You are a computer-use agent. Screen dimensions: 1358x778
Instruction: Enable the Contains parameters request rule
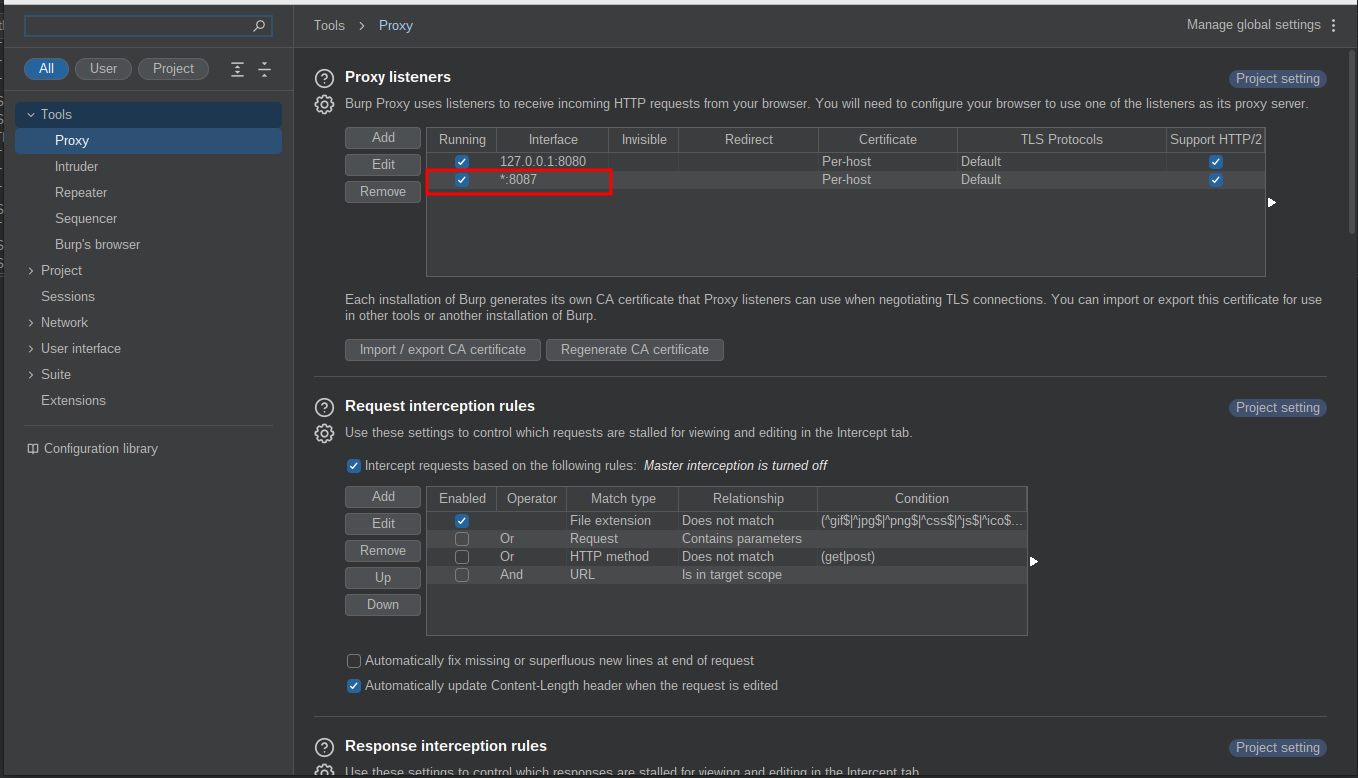coord(462,539)
